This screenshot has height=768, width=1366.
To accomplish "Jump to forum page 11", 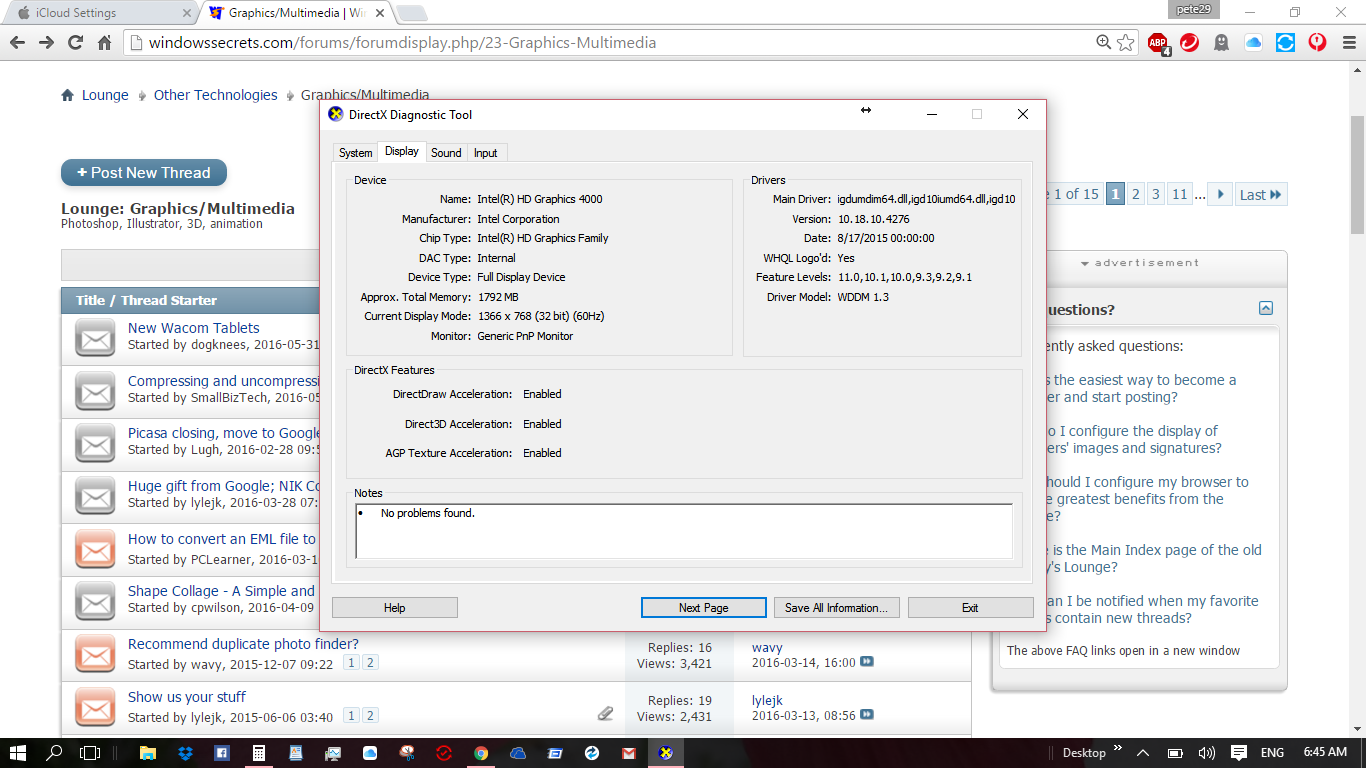I will (x=1180, y=195).
